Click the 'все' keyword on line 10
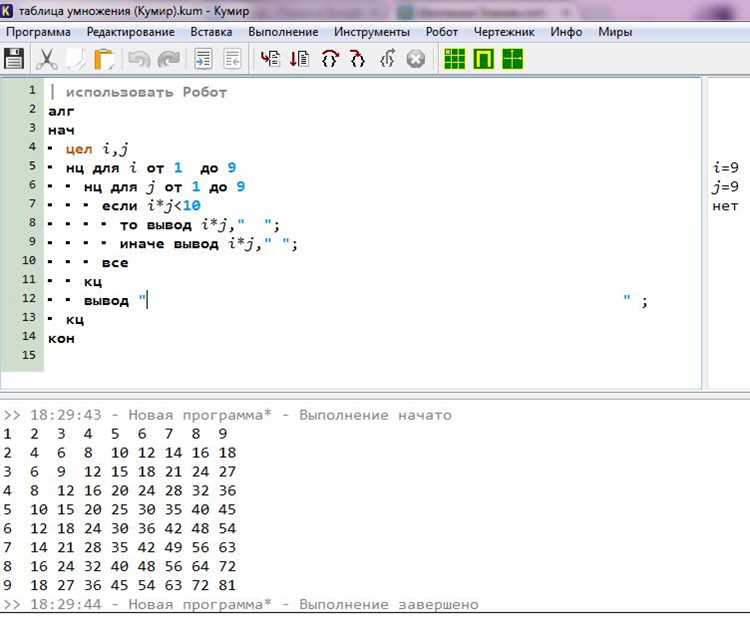 point(115,263)
